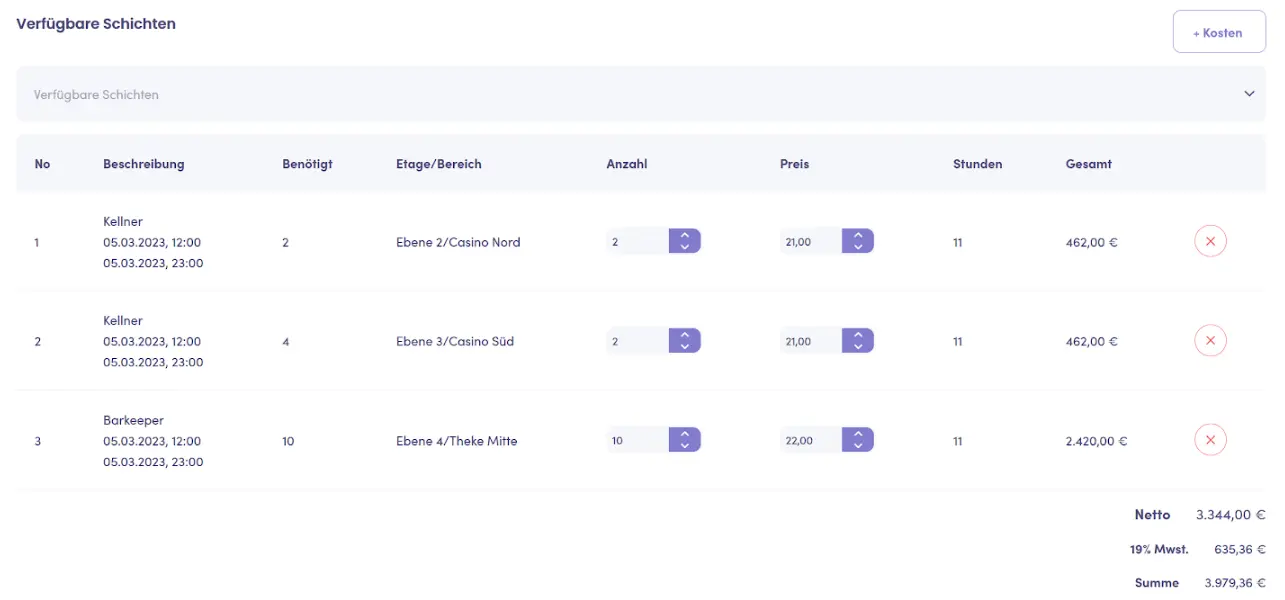The height and width of the screenshot is (600, 1285).
Task: Increase Anzahl for Casino Süd row
Action: [x=684, y=335]
